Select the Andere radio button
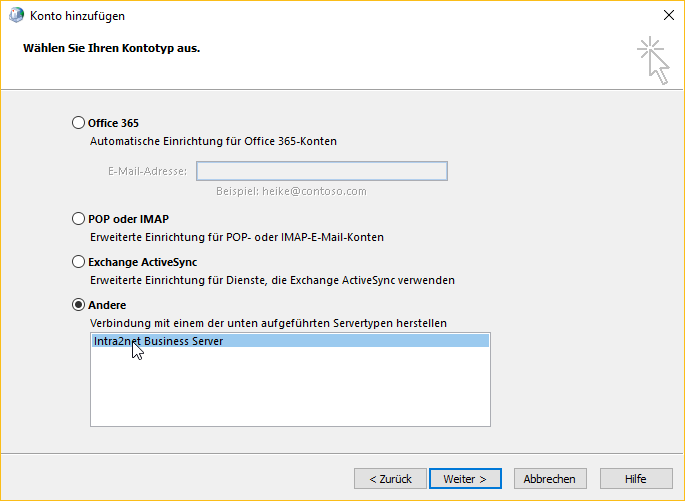This screenshot has width=685, height=501. click(78, 304)
